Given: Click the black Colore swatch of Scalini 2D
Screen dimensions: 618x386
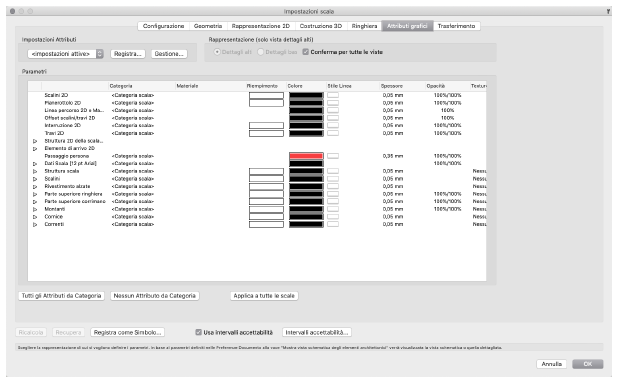Looking at the screenshot, I should (306, 95).
